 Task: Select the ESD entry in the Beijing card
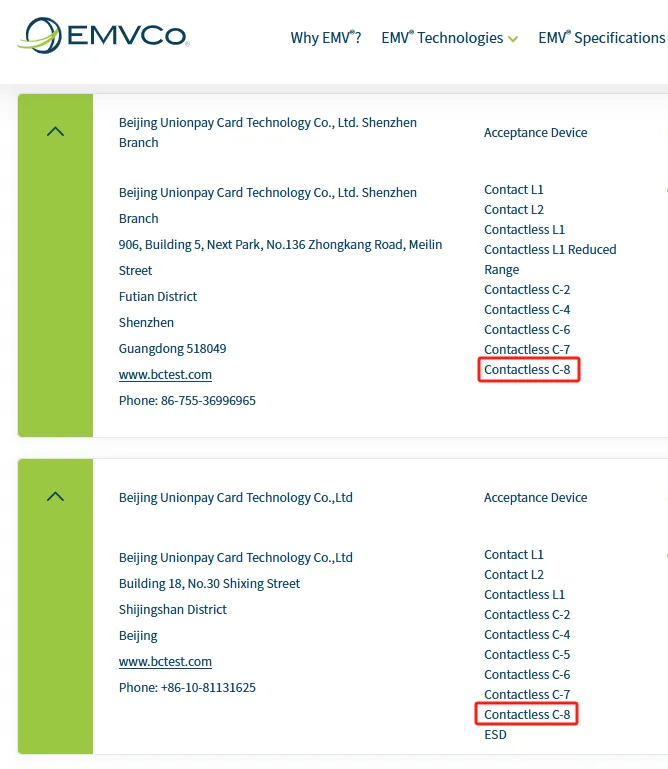point(495,735)
